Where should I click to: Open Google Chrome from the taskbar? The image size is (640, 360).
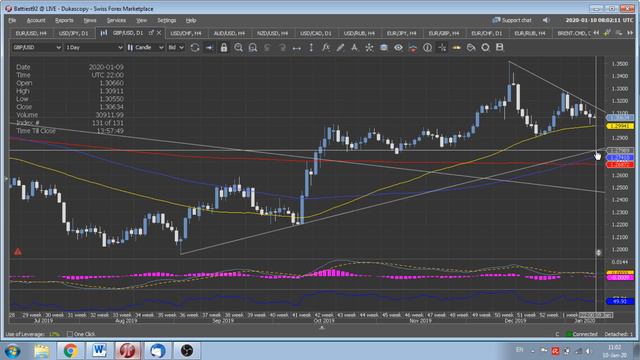click(x=71, y=351)
